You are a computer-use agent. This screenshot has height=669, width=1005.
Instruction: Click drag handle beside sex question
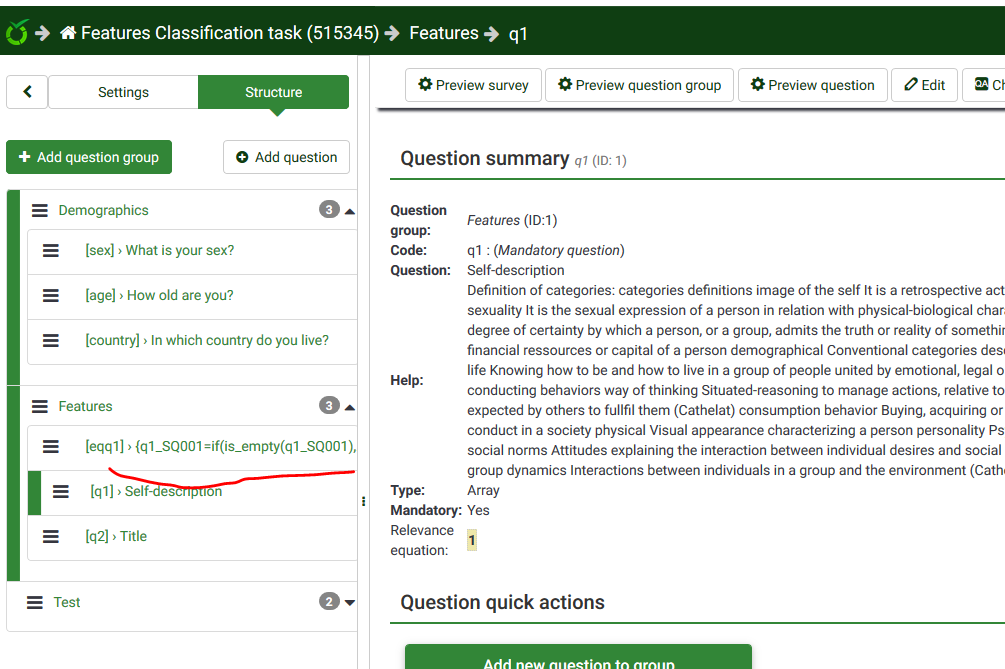[51, 251]
